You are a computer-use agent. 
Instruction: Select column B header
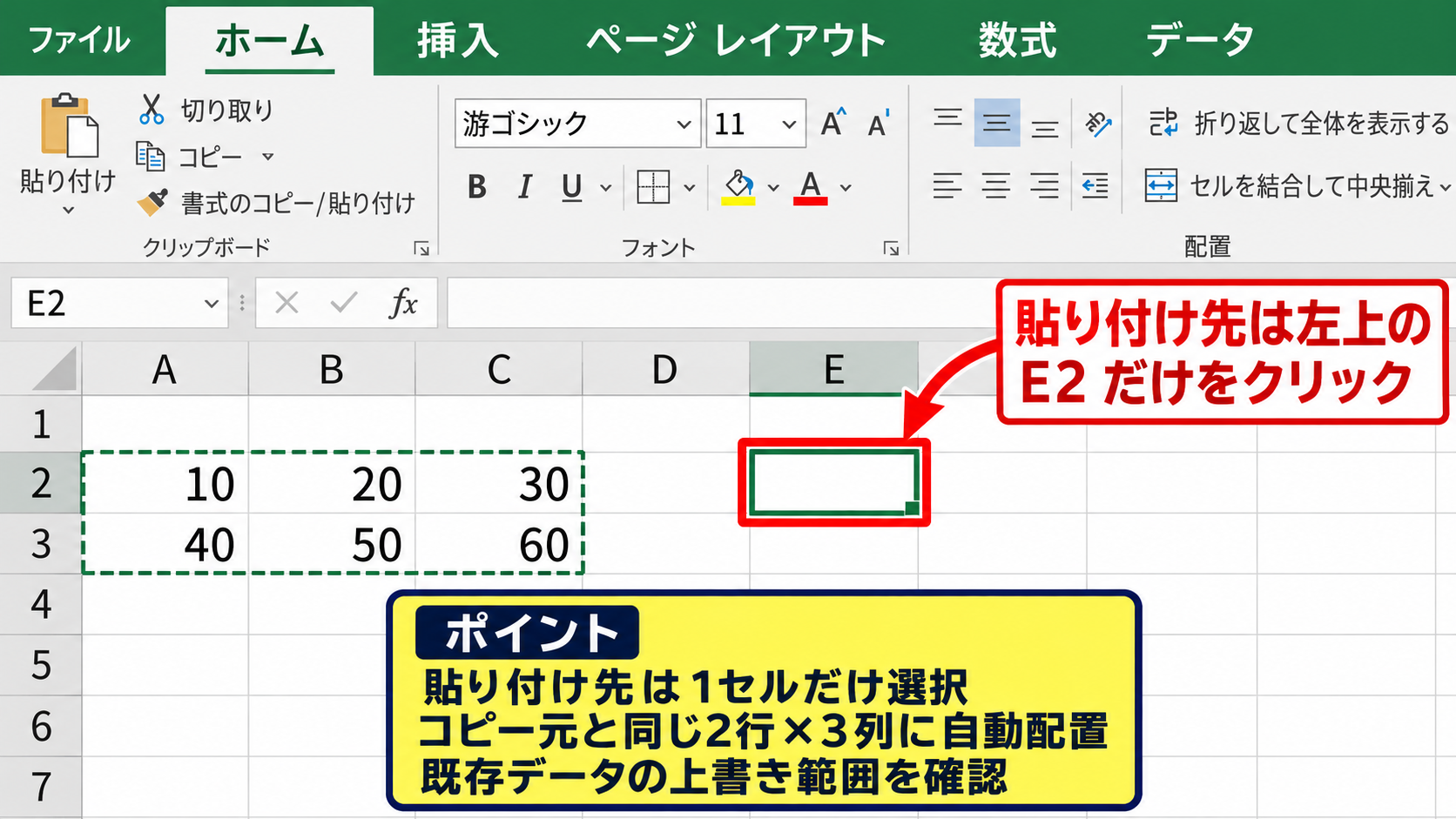coord(332,370)
